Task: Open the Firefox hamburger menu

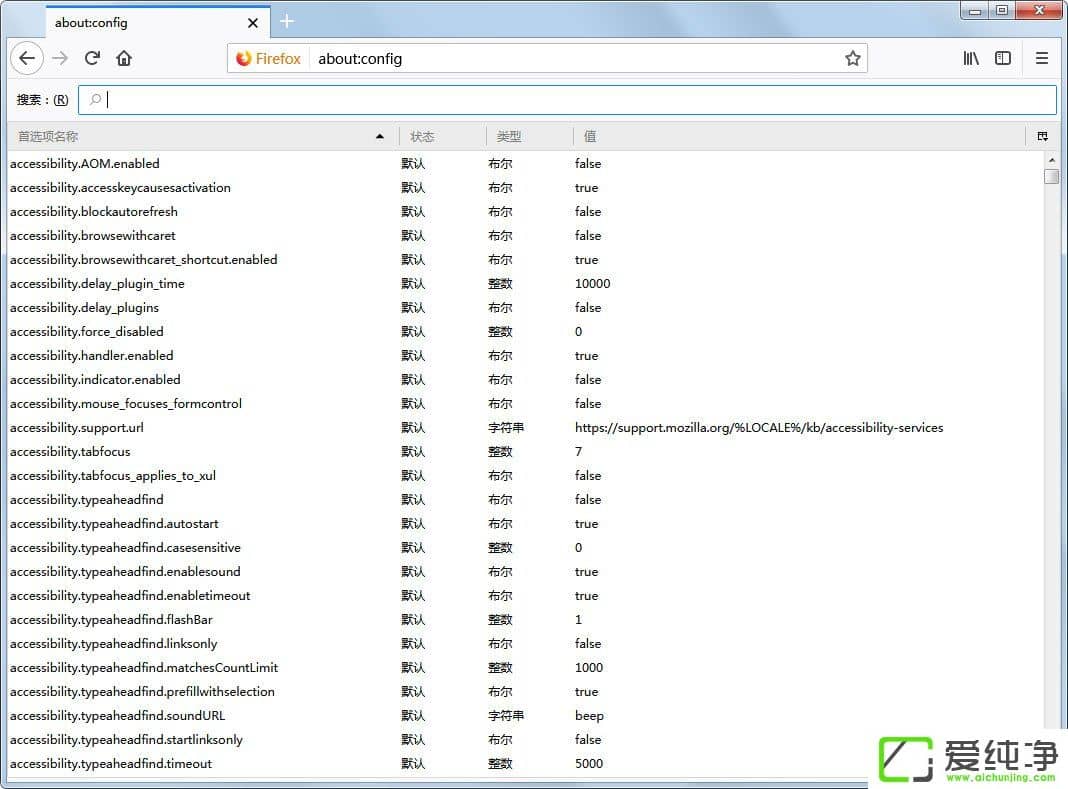Action: click(x=1040, y=58)
